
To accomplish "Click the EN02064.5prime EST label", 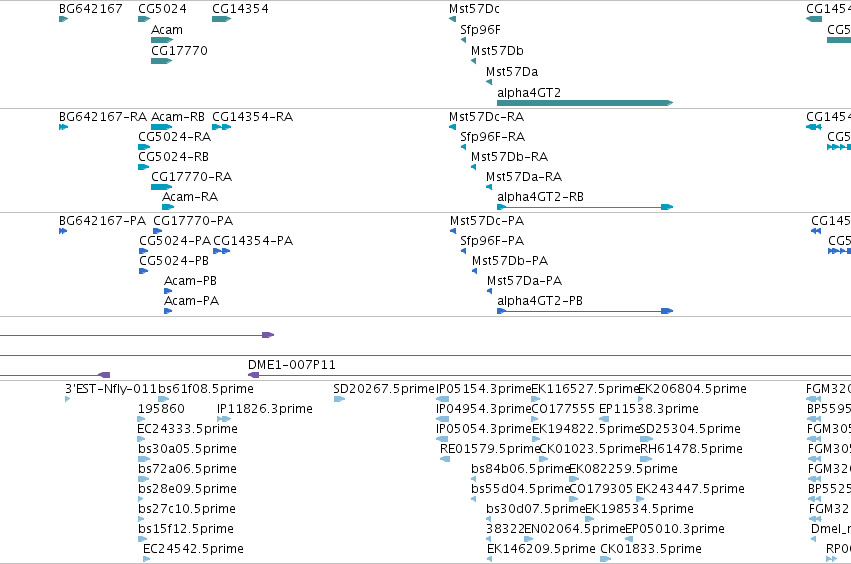I will click(575, 529).
